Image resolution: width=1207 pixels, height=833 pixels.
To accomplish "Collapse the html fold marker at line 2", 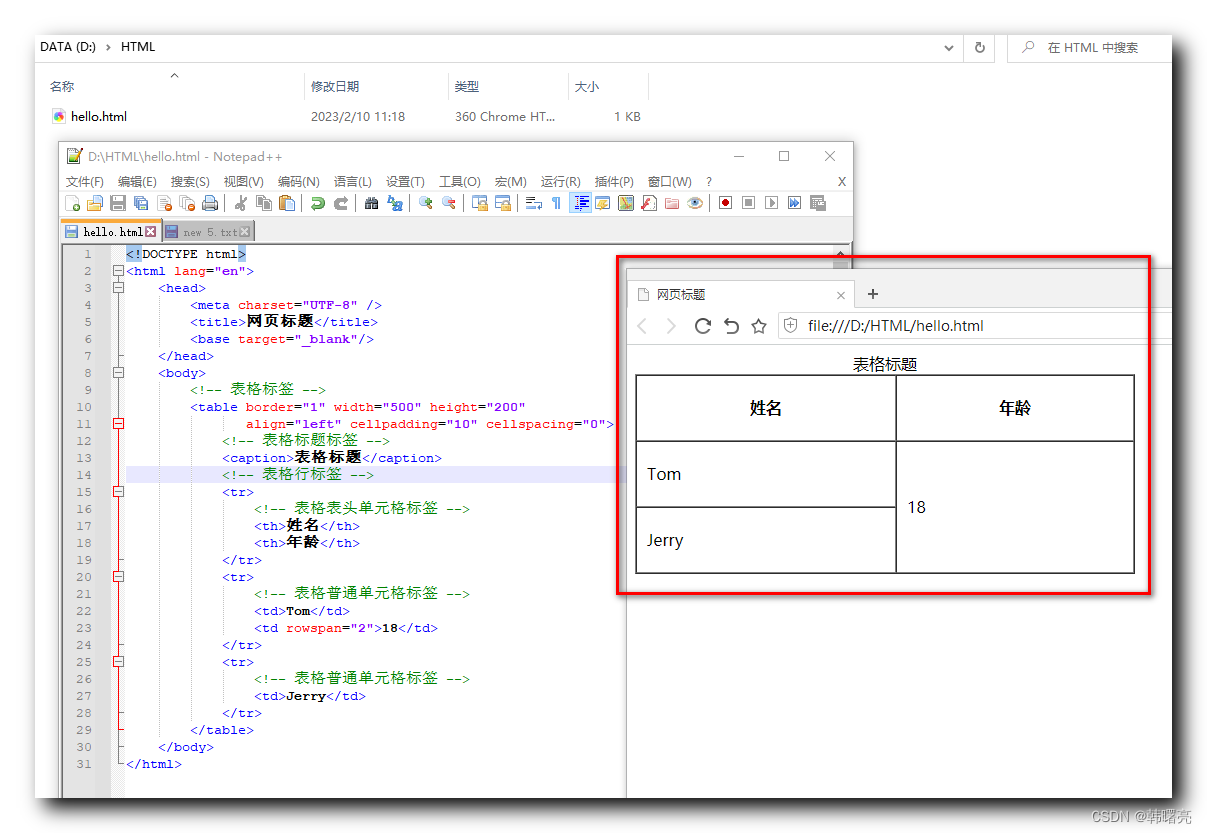I will click(x=118, y=271).
